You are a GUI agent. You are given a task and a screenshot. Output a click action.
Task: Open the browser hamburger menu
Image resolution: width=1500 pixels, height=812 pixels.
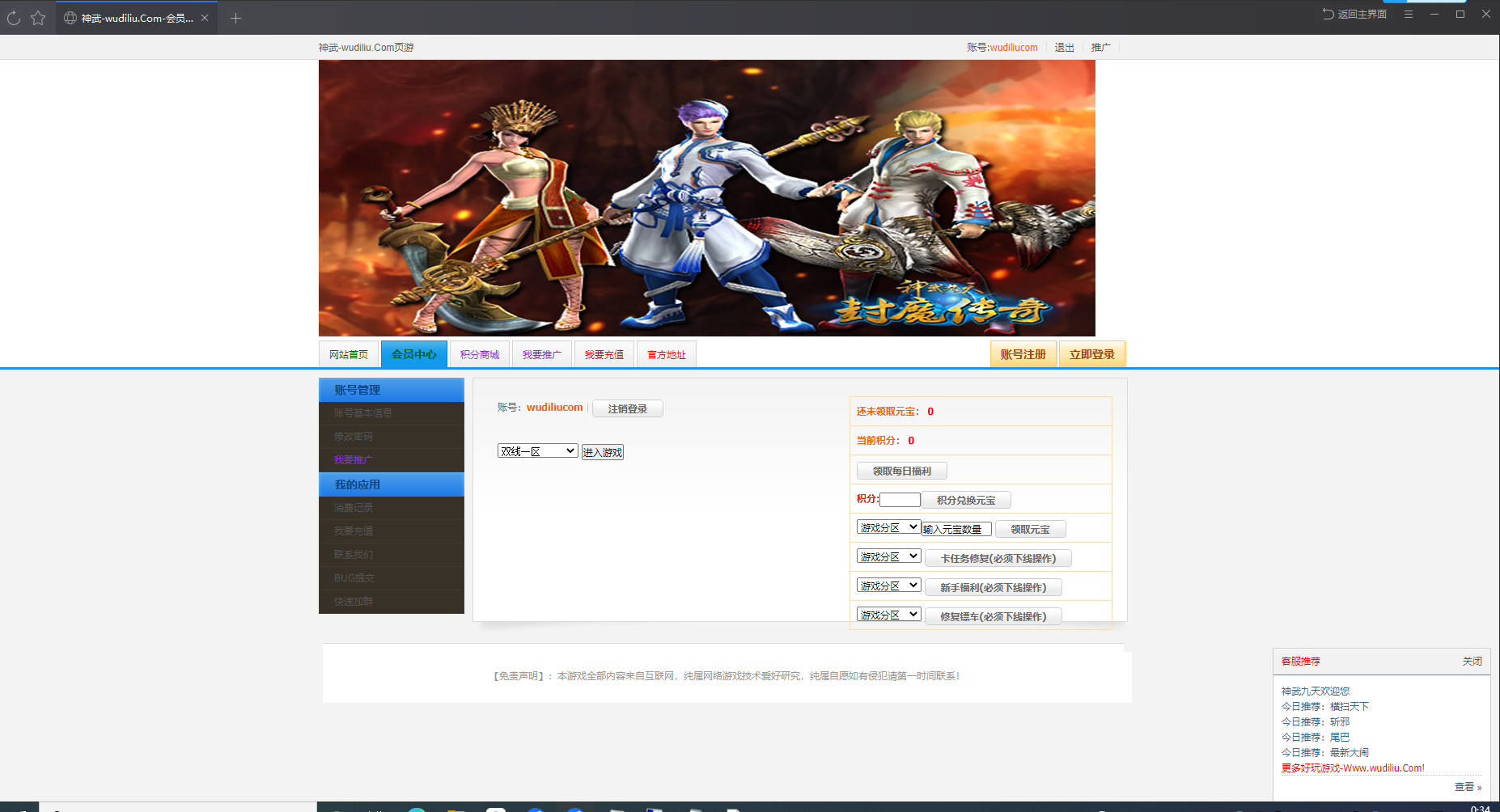click(x=1409, y=14)
